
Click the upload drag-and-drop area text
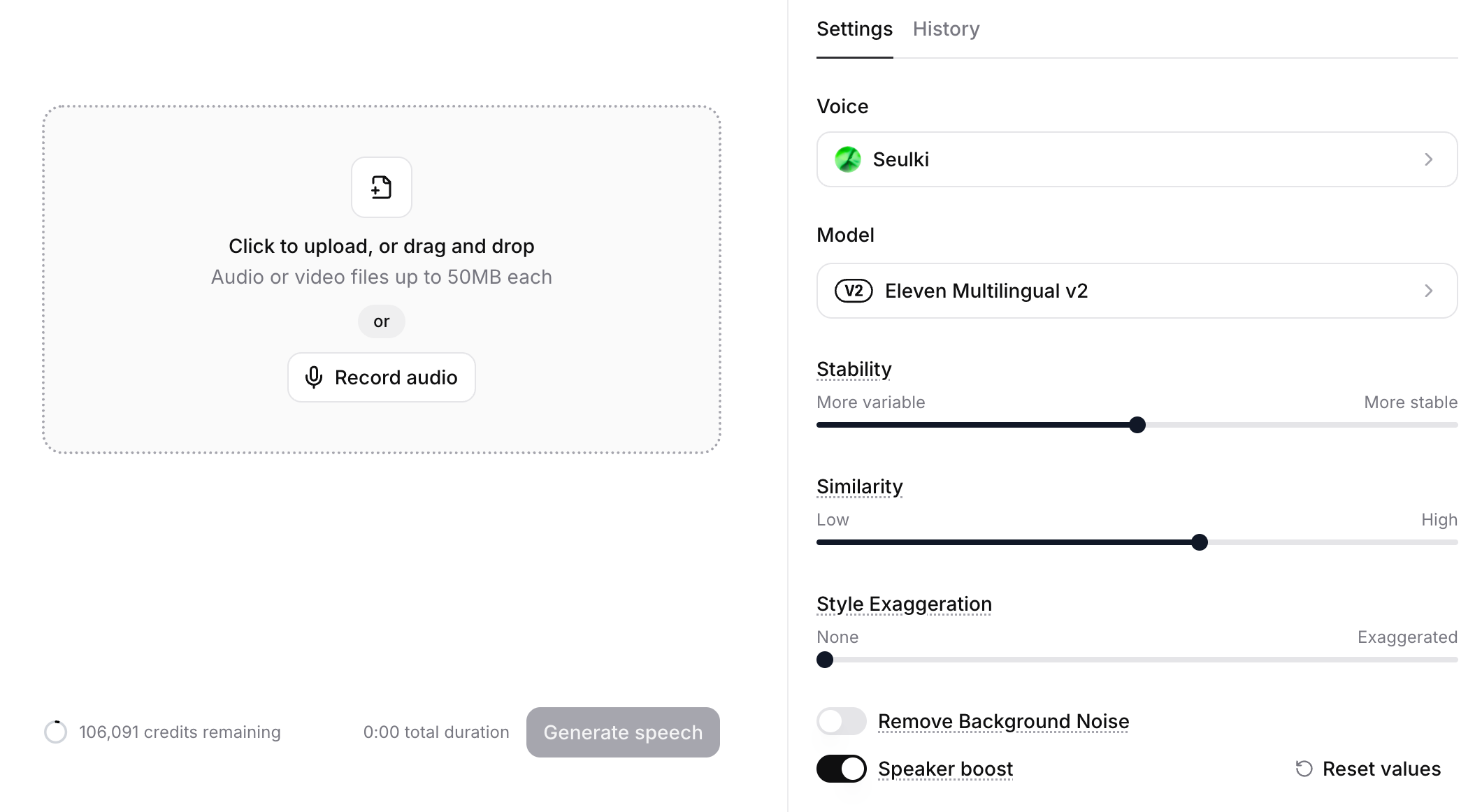pos(381,247)
